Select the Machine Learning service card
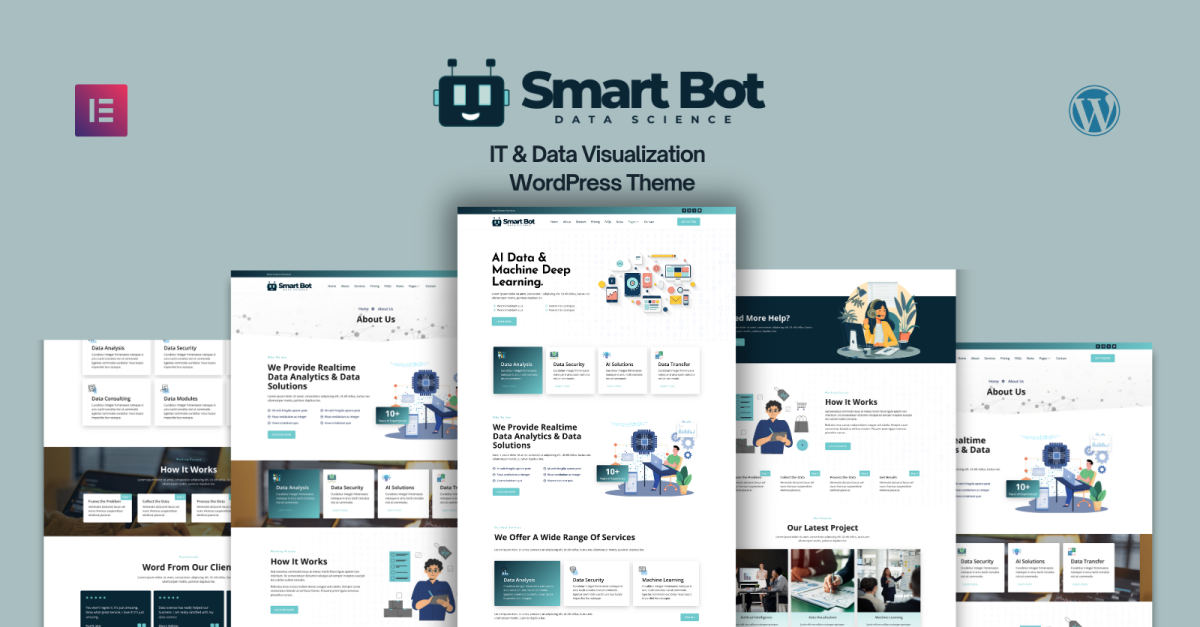Image resolution: width=1200 pixels, height=627 pixels. (x=665, y=583)
